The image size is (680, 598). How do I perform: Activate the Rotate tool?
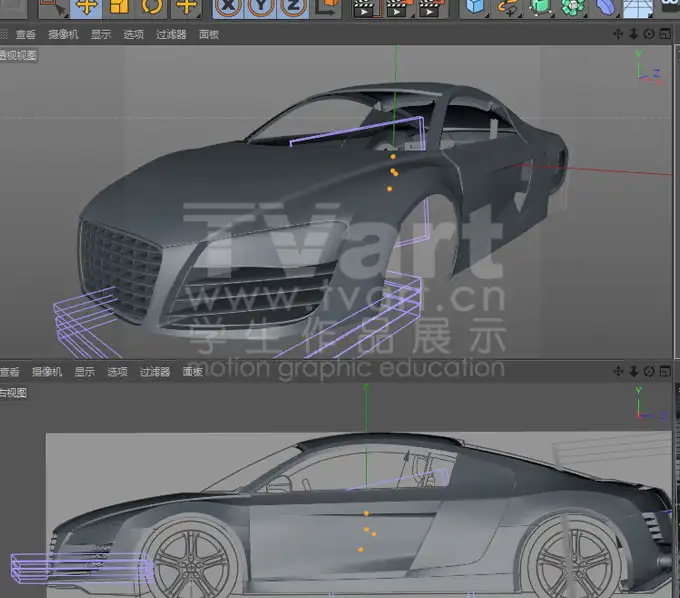(152, 8)
